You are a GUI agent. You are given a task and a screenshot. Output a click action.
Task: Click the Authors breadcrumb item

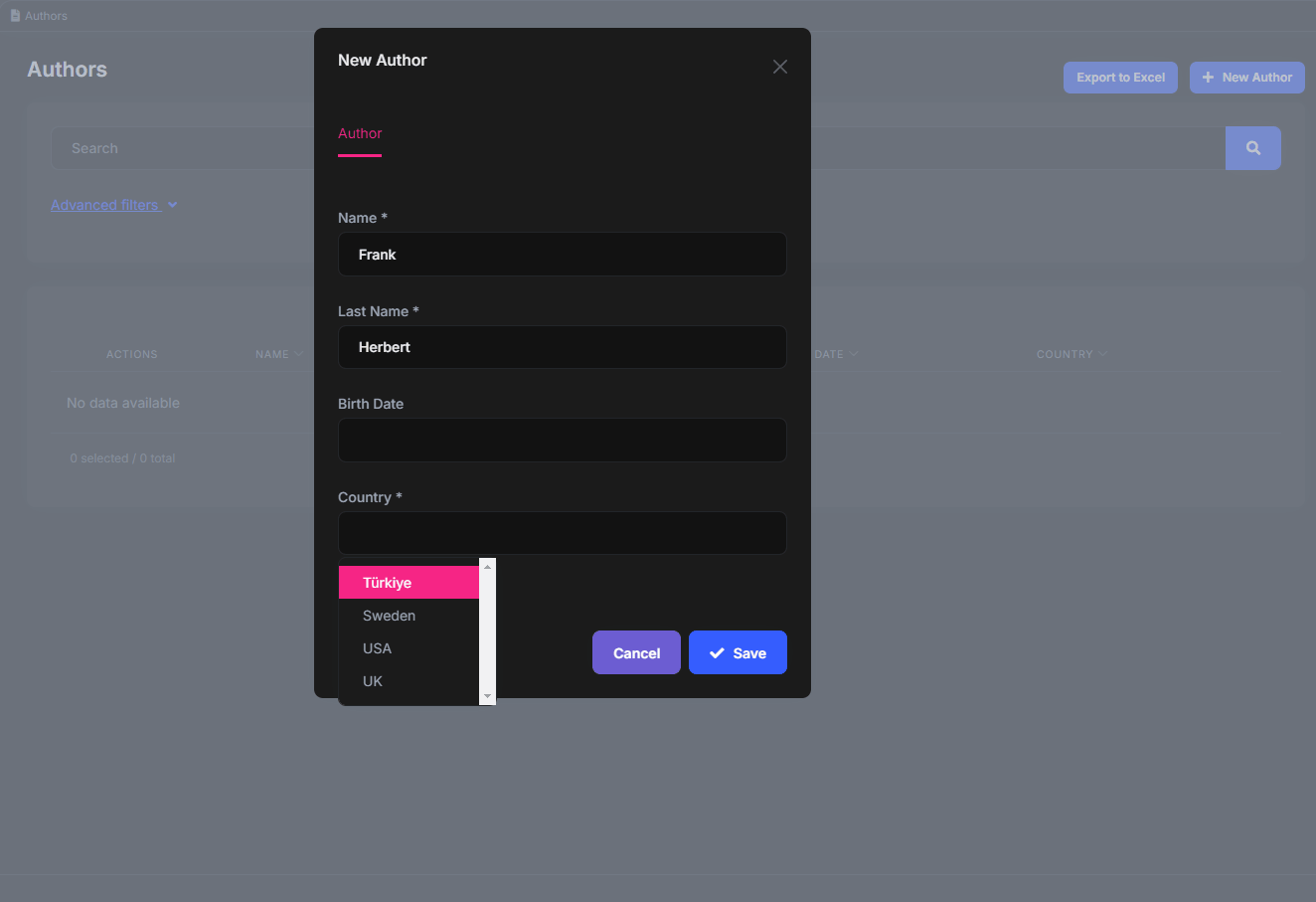coord(45,15)
